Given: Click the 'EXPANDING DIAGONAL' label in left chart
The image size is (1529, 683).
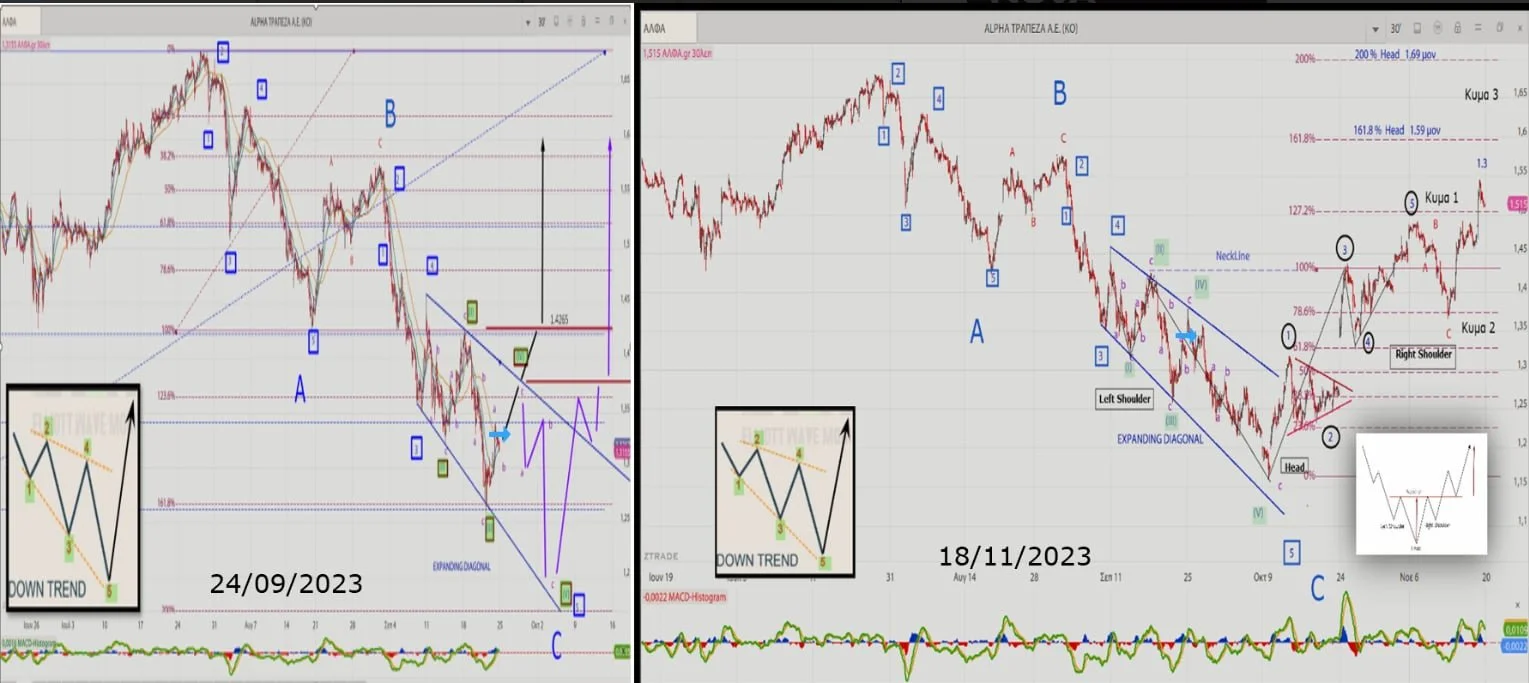Looking at the screenshot, I should (461, 566).
